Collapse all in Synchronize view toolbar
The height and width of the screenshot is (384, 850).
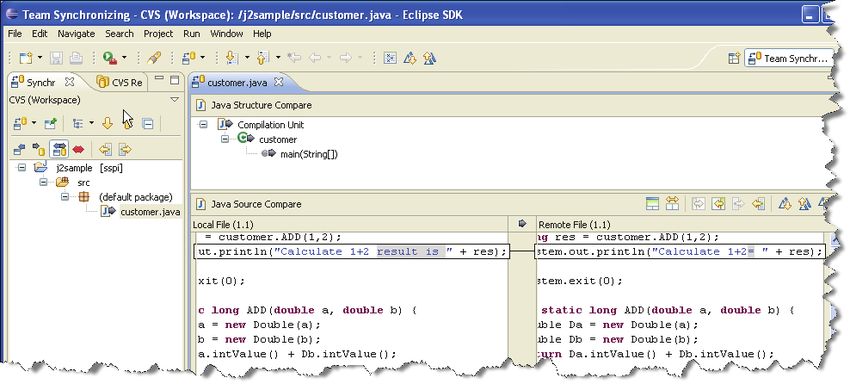click(147, 124)
